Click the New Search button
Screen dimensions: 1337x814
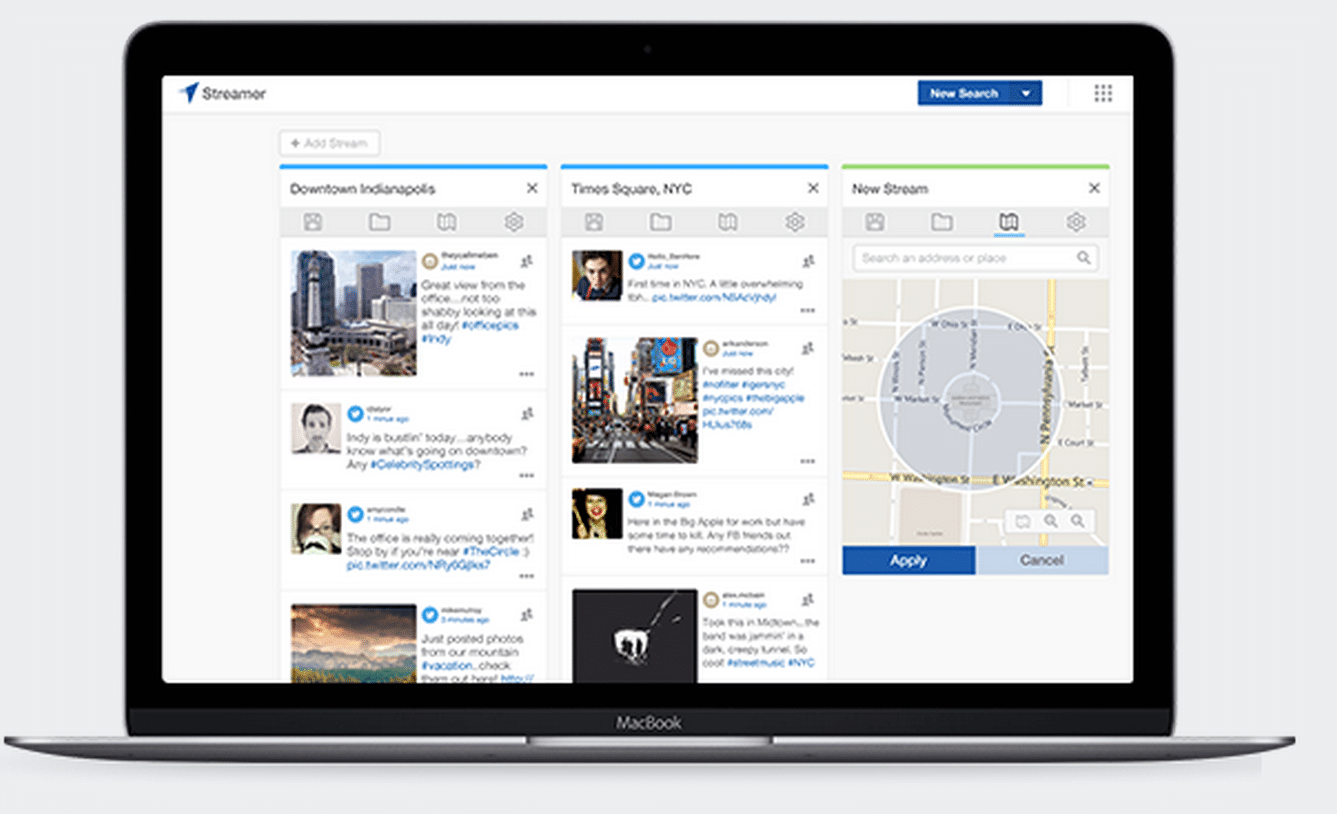pyautogui.click(x=964, y=93)
